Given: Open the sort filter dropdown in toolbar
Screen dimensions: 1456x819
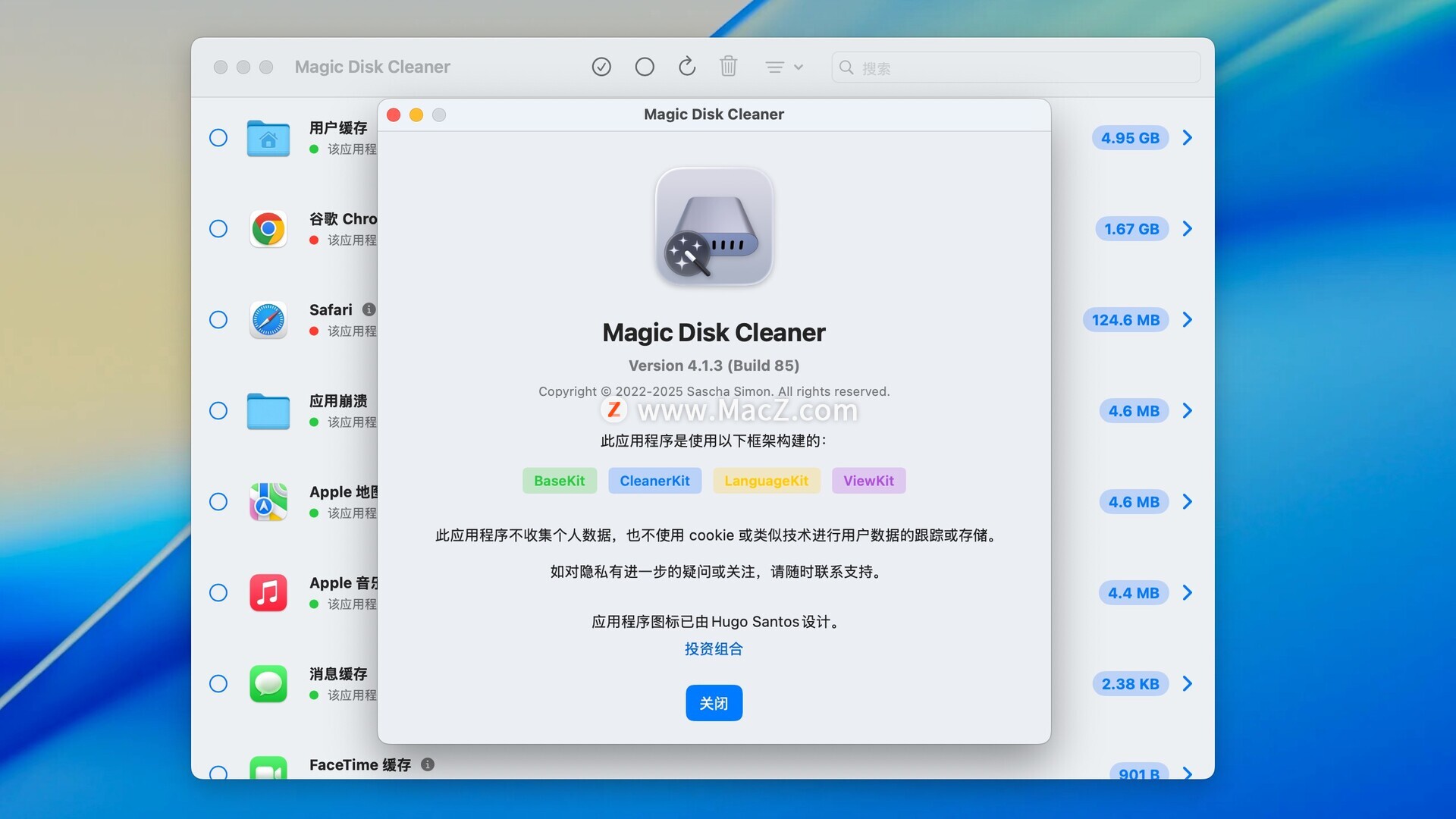Looking at the screenshot, I should pos(783,67).
